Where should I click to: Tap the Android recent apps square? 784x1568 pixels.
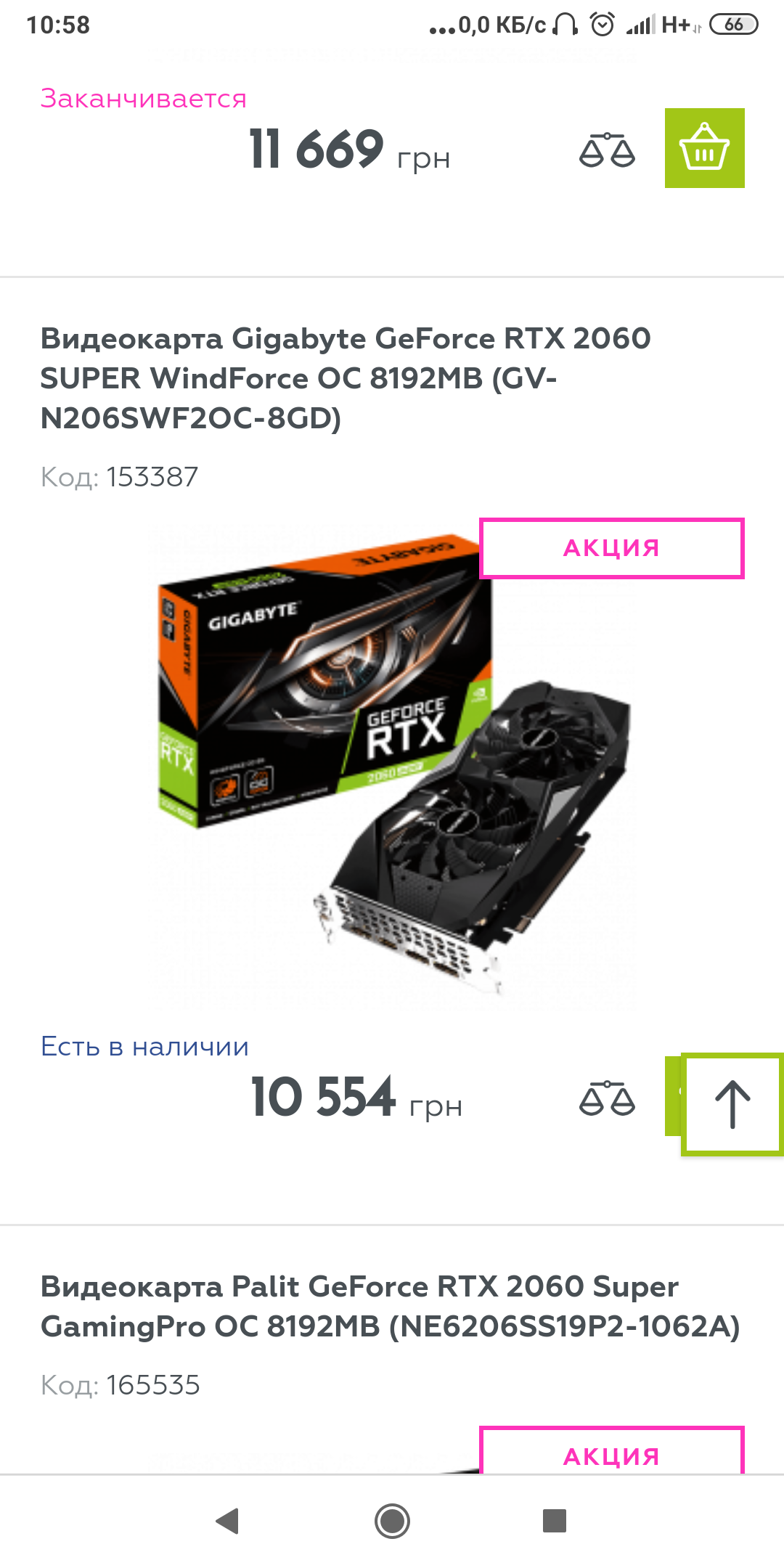click(555, 1520)
